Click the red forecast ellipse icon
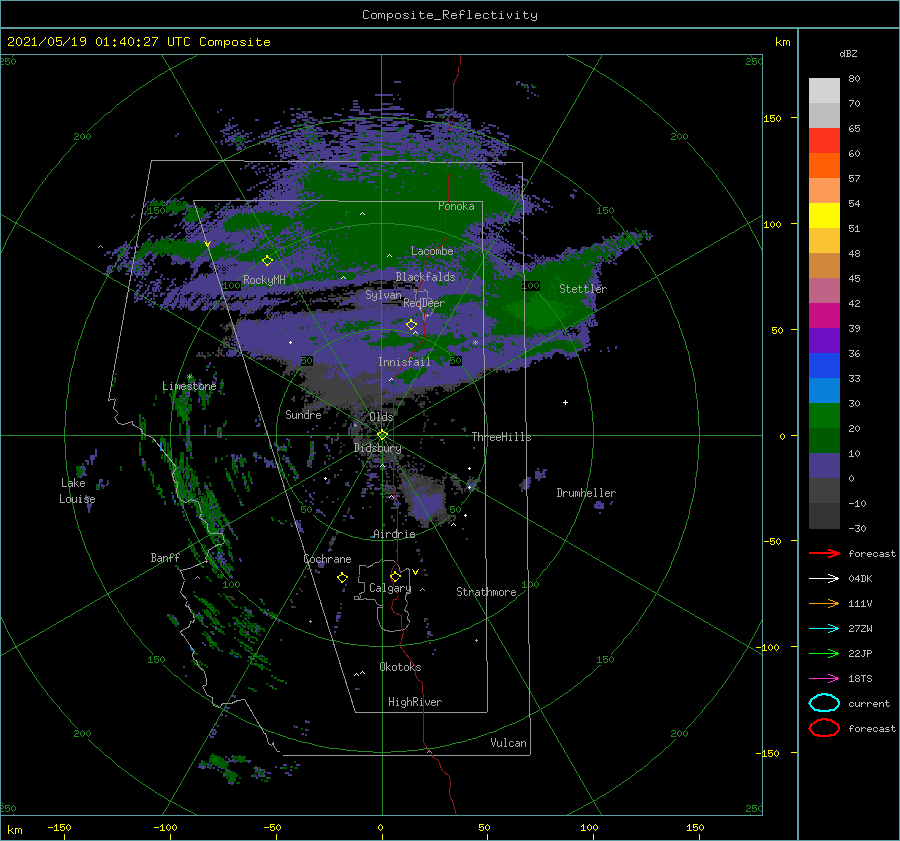The image size is (900, 841). point(824,728)
